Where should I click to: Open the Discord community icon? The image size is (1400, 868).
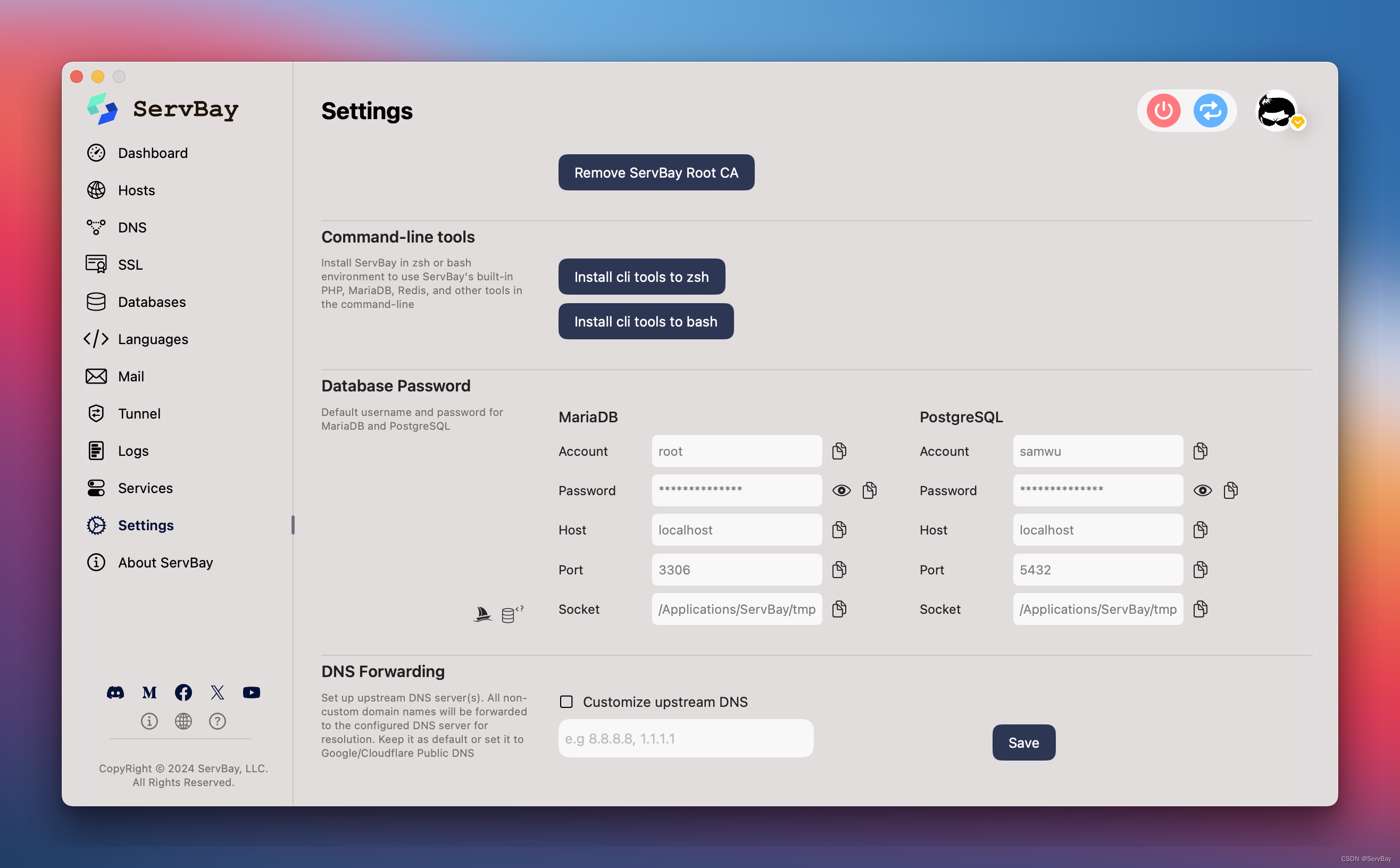(x=115, y=692)
